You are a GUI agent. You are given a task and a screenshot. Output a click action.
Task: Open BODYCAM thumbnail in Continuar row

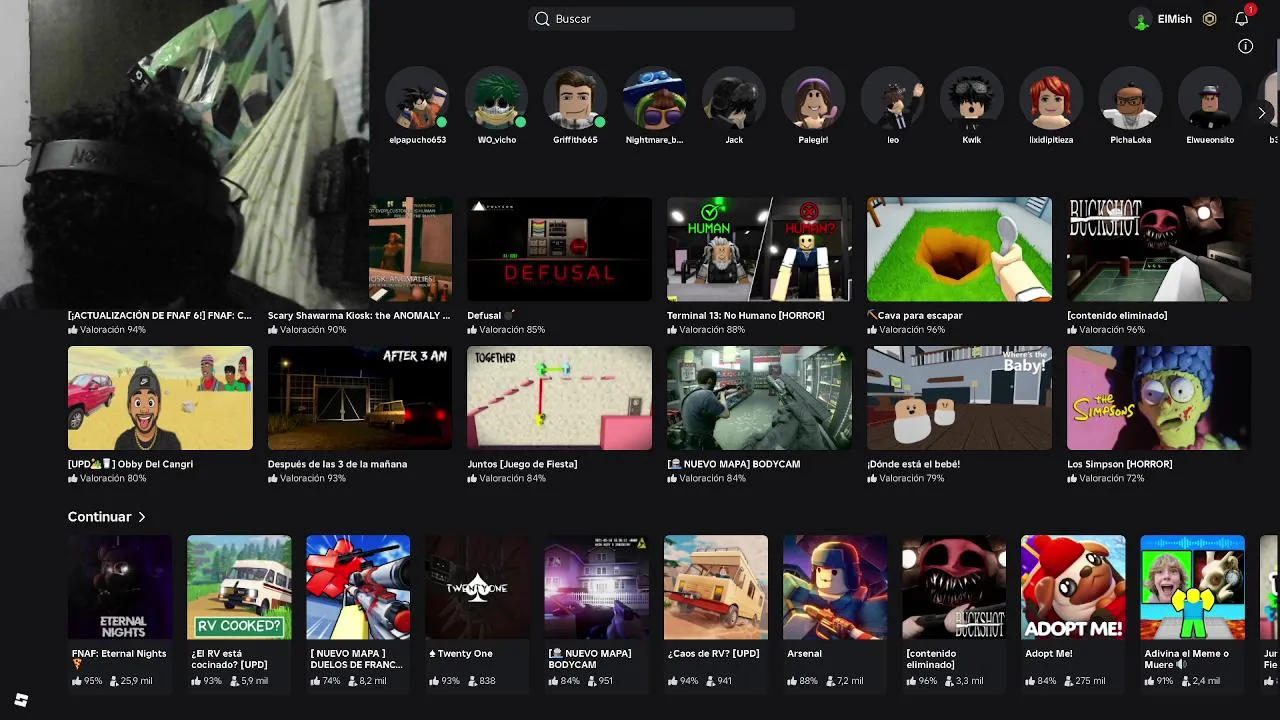(596, 587)
